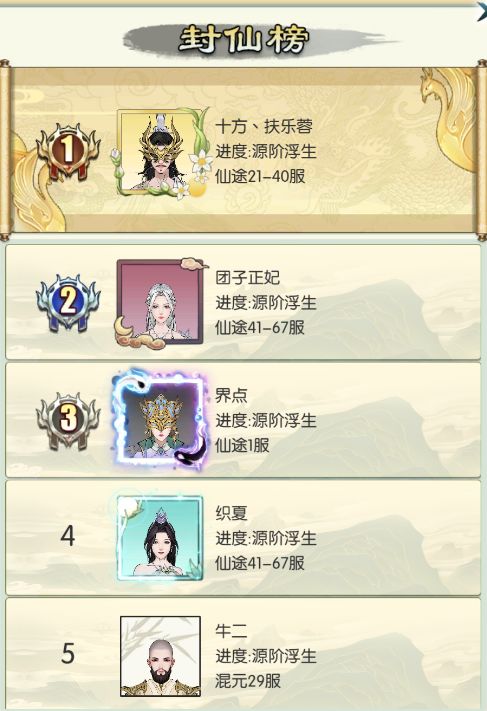Screen dimensions: 487x711
Task: Click the silver rank 3 medal icon
Action: [68, 420]
